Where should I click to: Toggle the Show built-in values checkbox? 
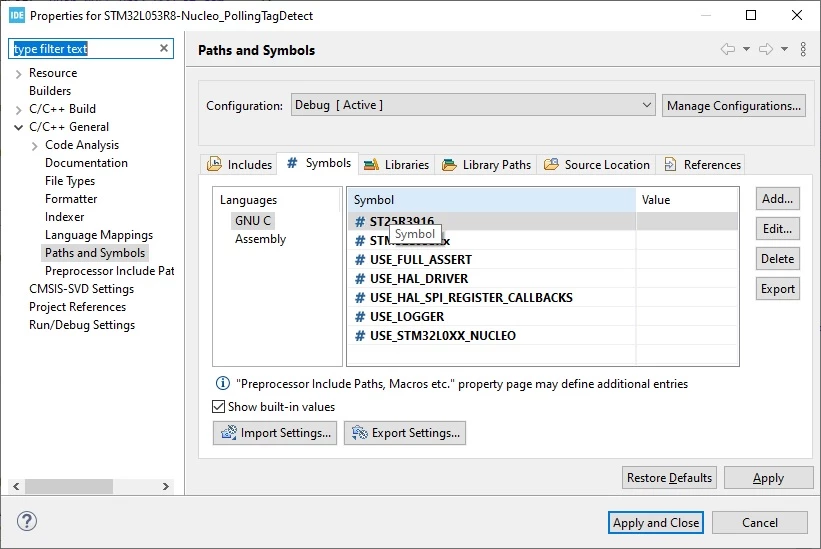point(219,407)
